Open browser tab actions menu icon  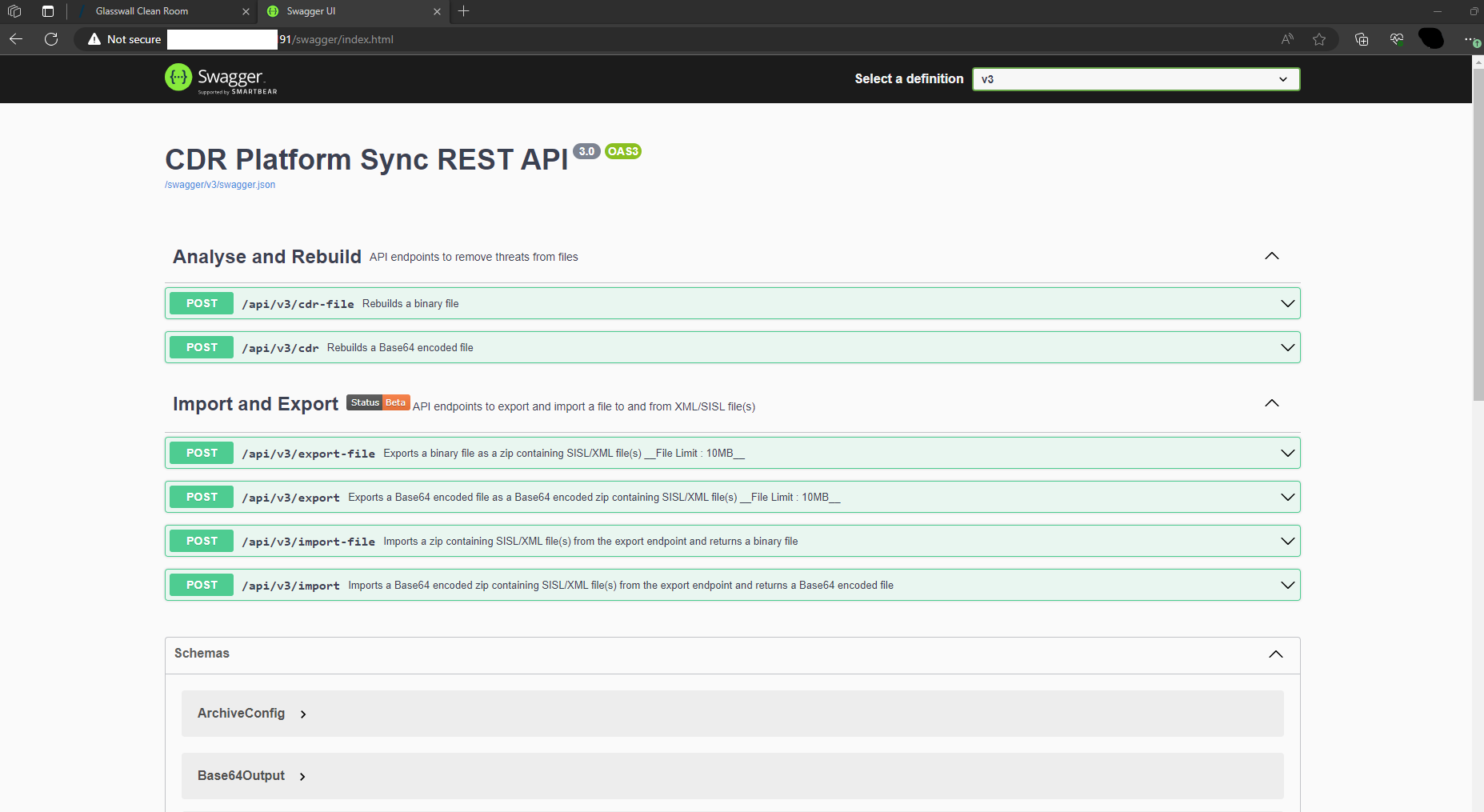coord(48,11)
